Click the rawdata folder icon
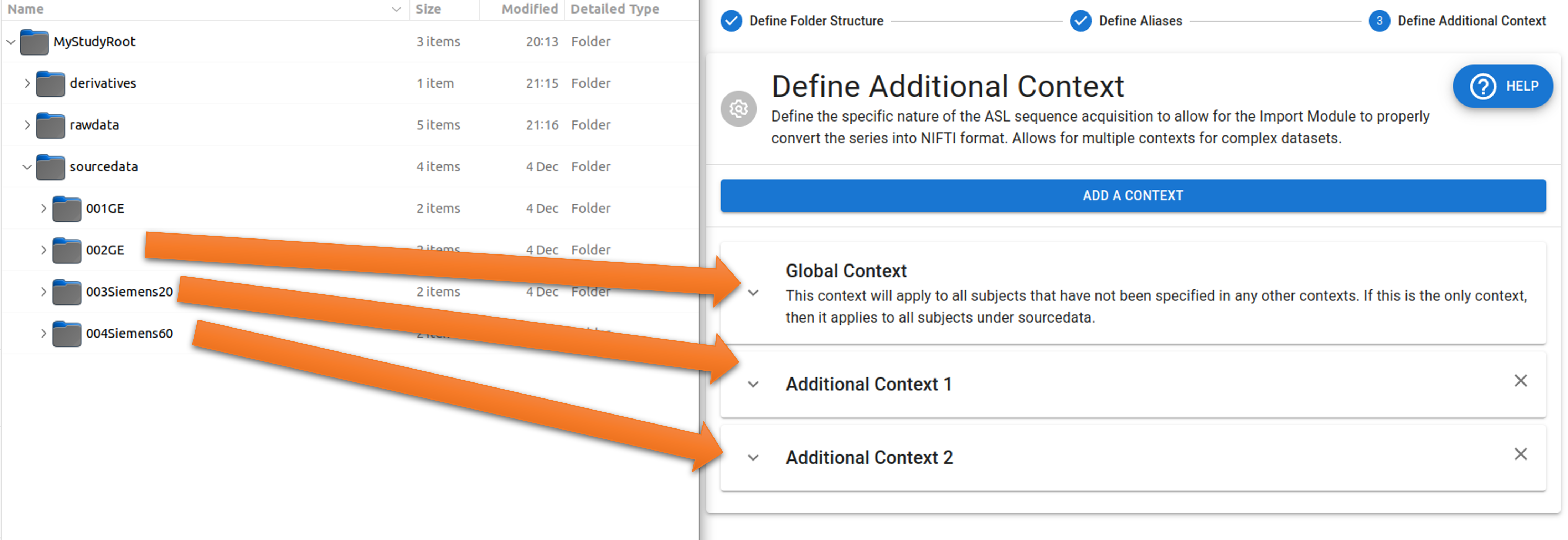The width and height of the screenshot is (1568, 540). tap(51, 125)
